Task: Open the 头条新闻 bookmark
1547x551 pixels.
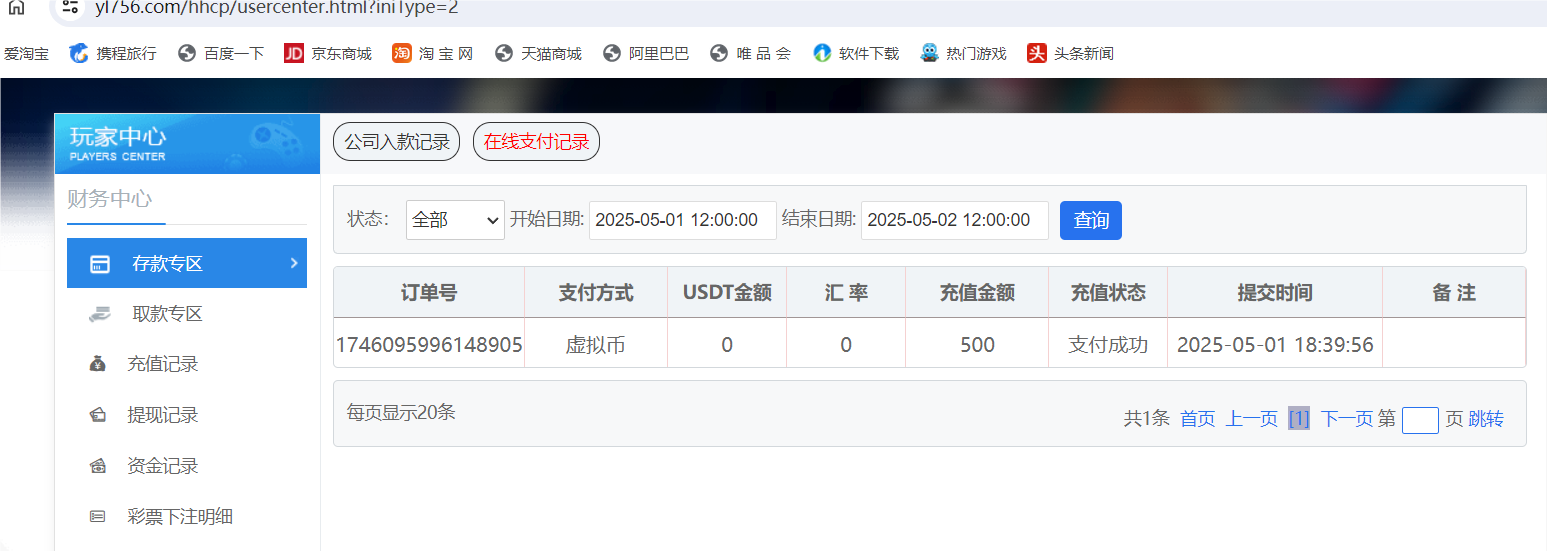Action: point(1070,53)
